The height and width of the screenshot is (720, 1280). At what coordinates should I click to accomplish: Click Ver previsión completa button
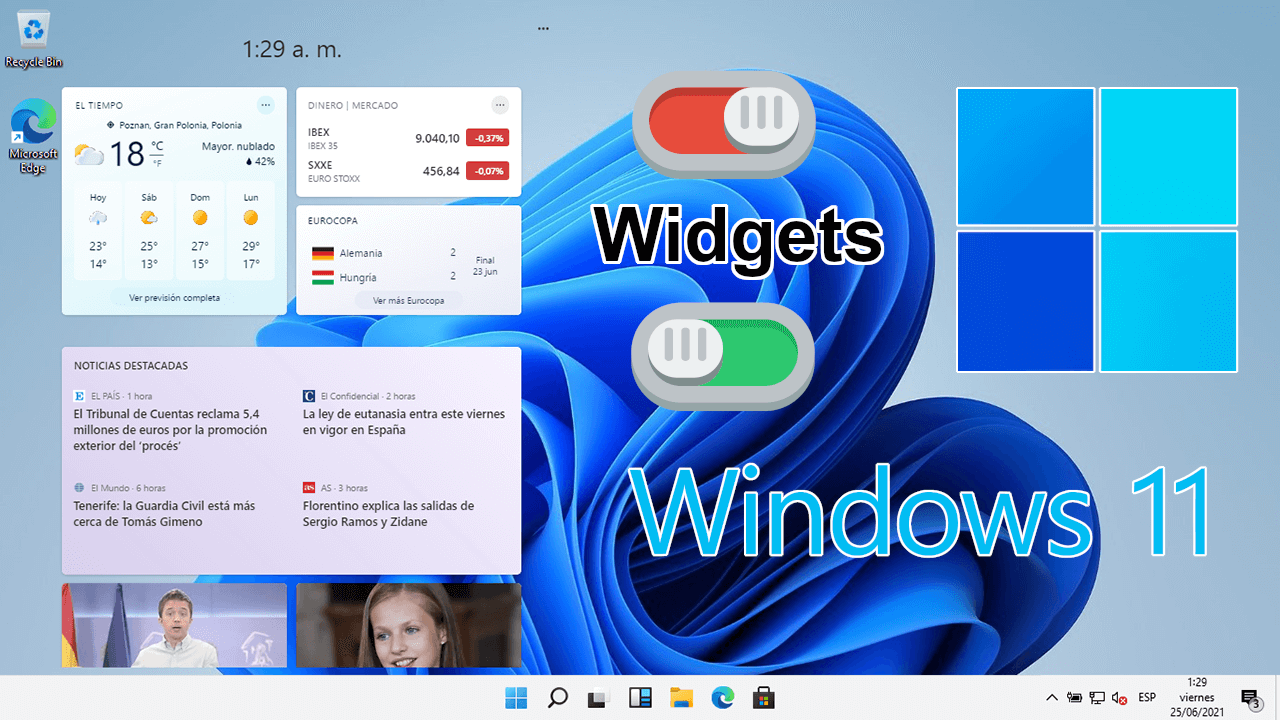tap(174, 298)
